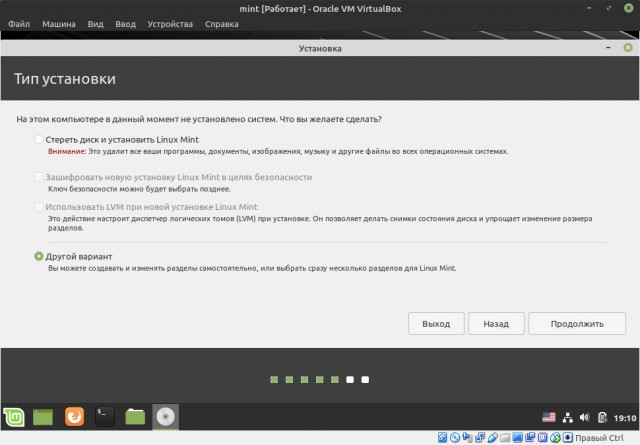Tick the "Использовать LVM" checkbox
This screenshot has height=445, width=640.
click(39, 207)
